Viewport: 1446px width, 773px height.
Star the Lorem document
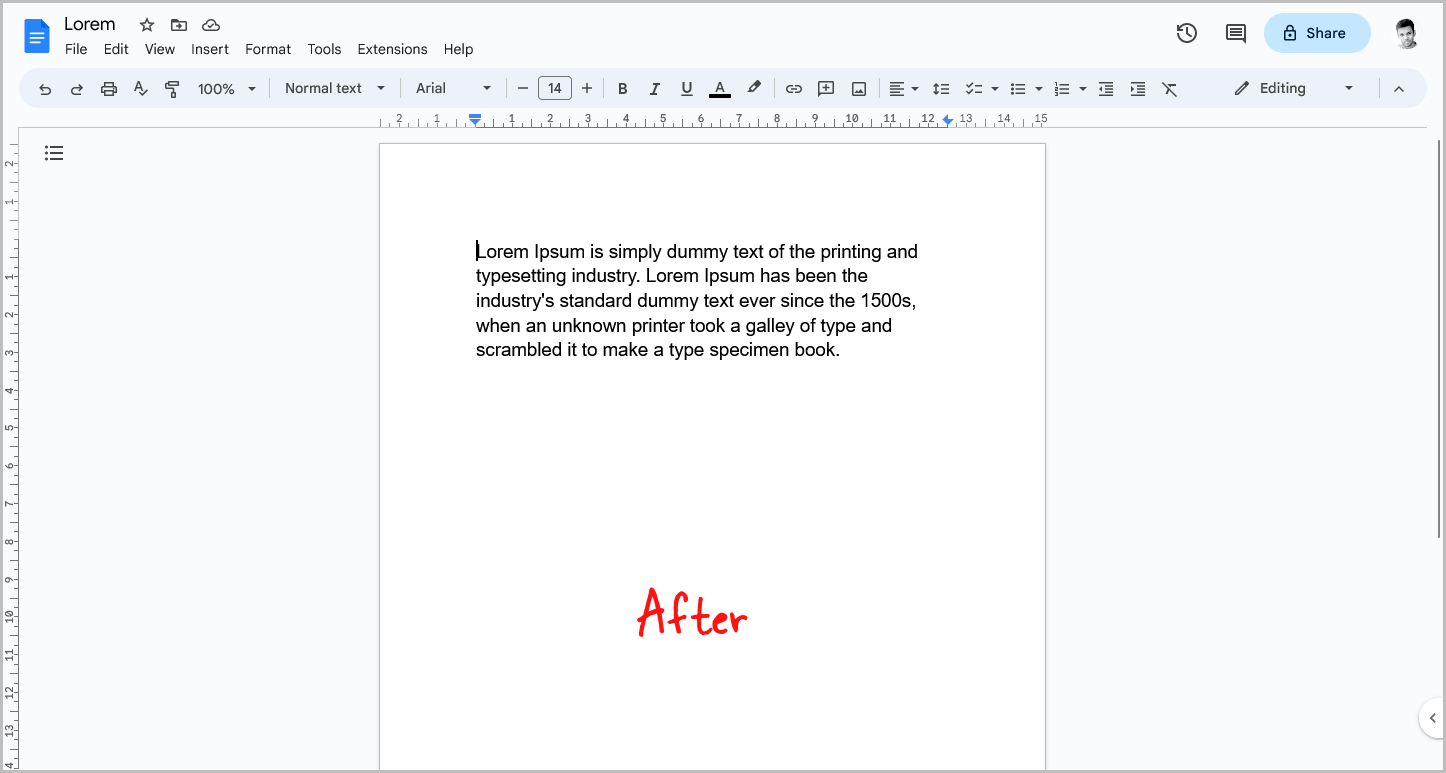coord(146,25)
